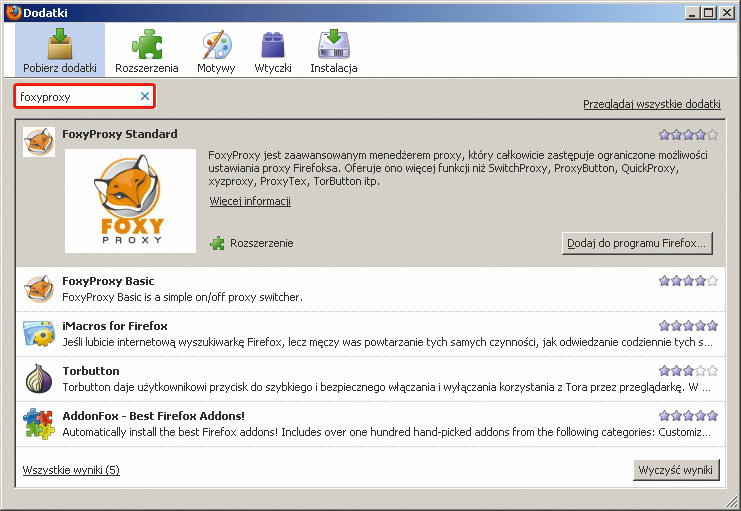The height and width of the screenshot is (511, 741).
Task: Clear search text with the X icon
Action: pyautogui.click(x=145, y=97)
